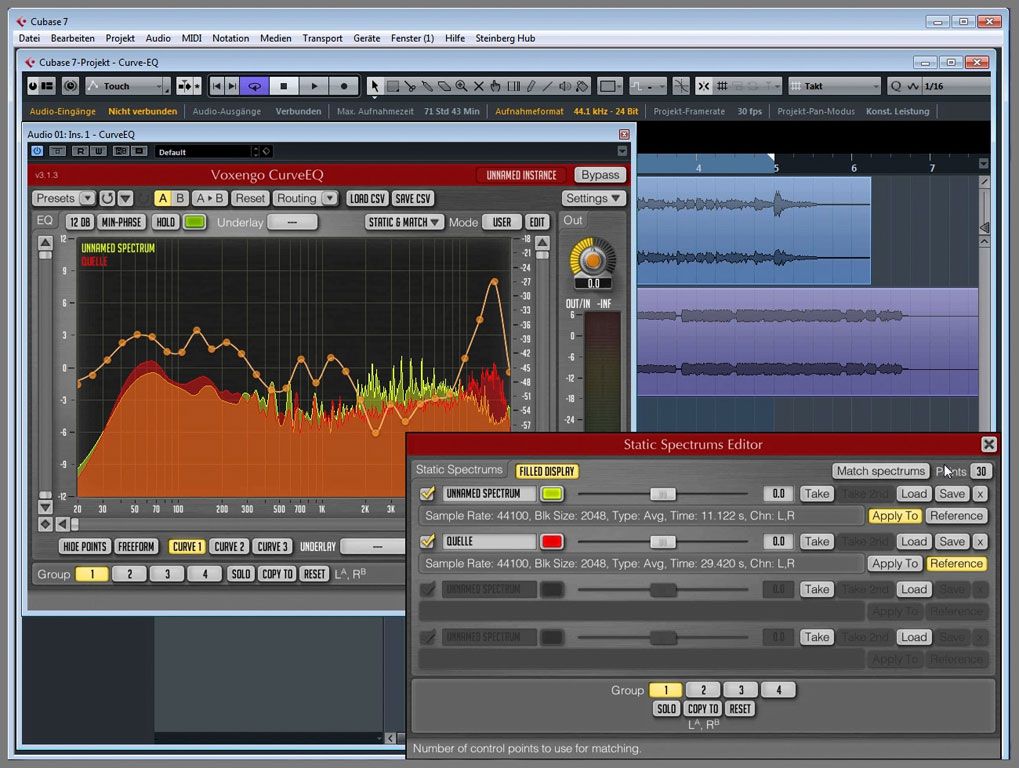The image size is (1019, 768).
Task: Click Reference button in QUELLE row
Action: (x=956, y=563)
